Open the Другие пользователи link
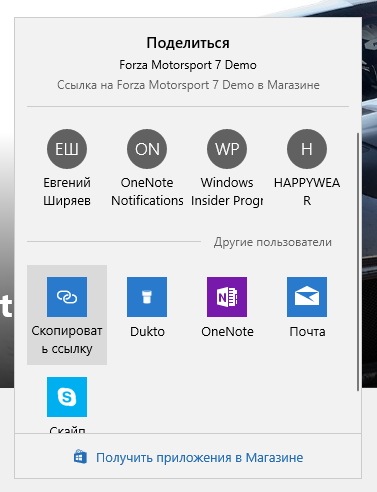The image size is (377, 492). 273,242
